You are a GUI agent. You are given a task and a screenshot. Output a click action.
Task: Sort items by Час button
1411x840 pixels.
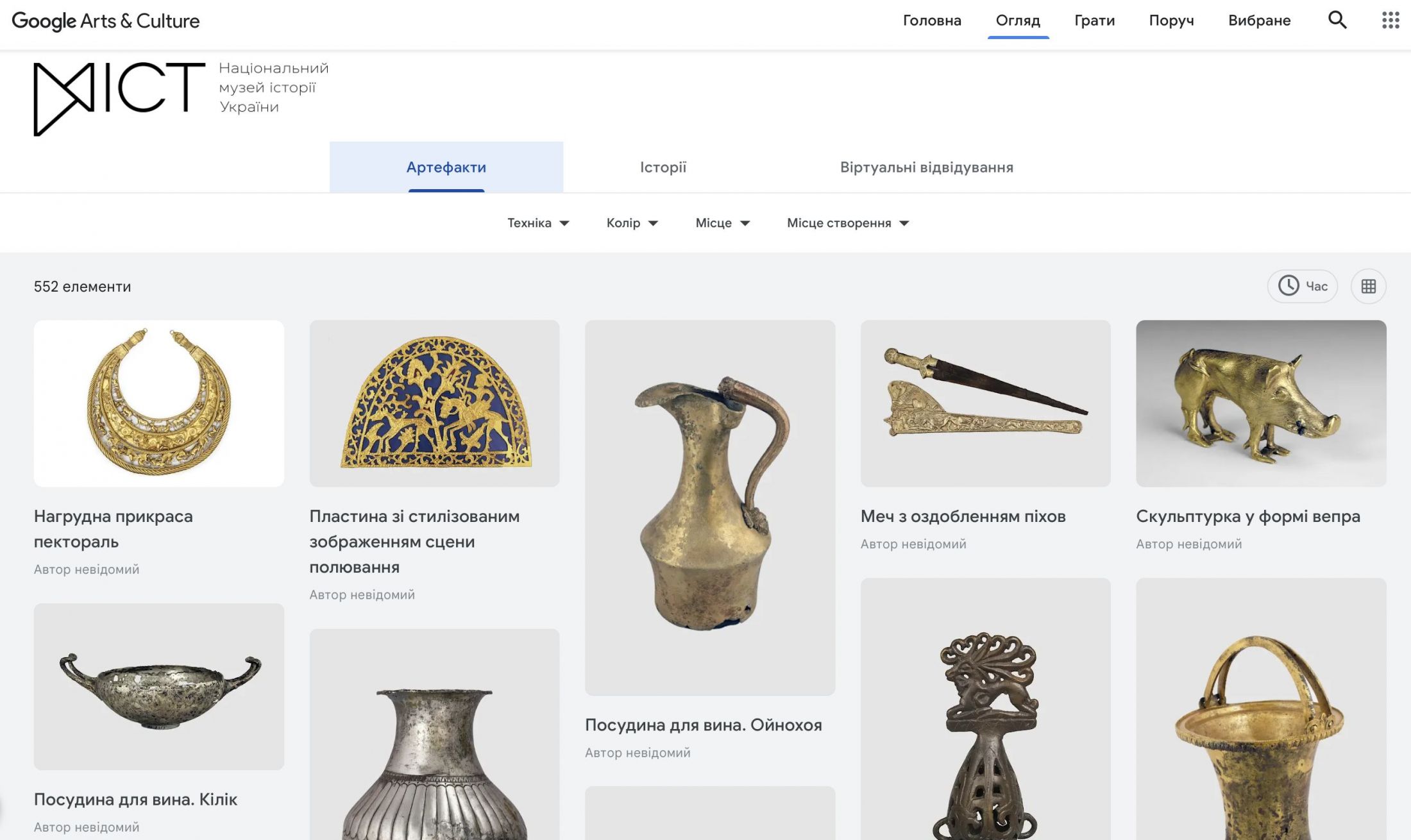click(1303, 286)
